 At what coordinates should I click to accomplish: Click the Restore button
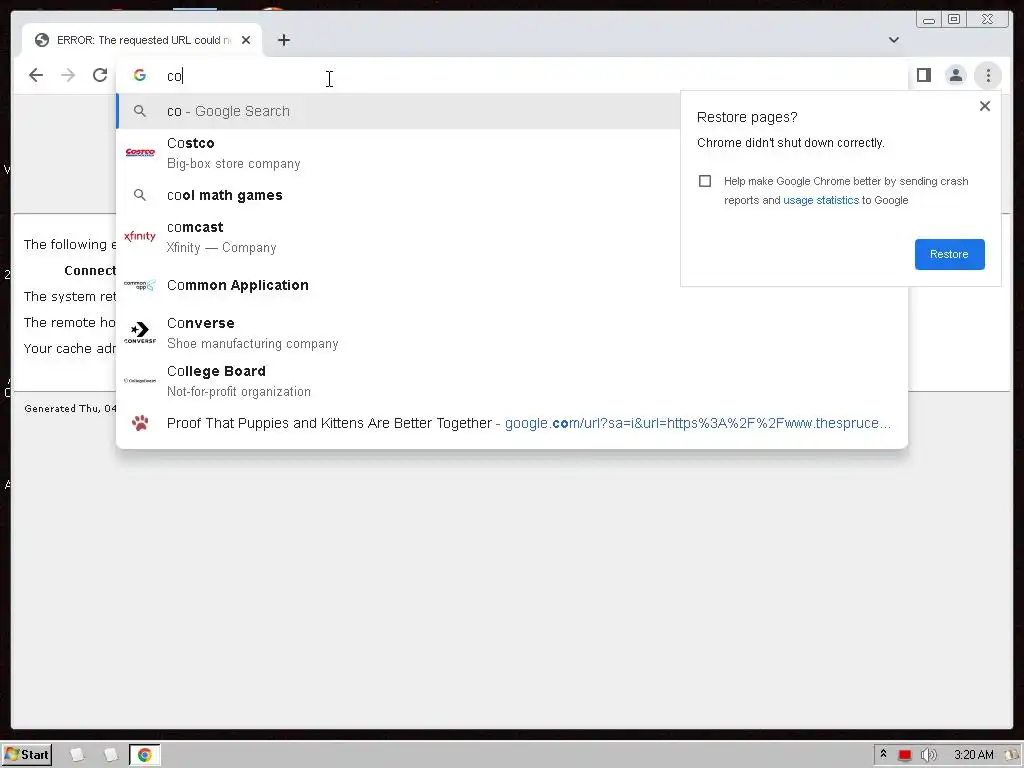pos(949,254)
